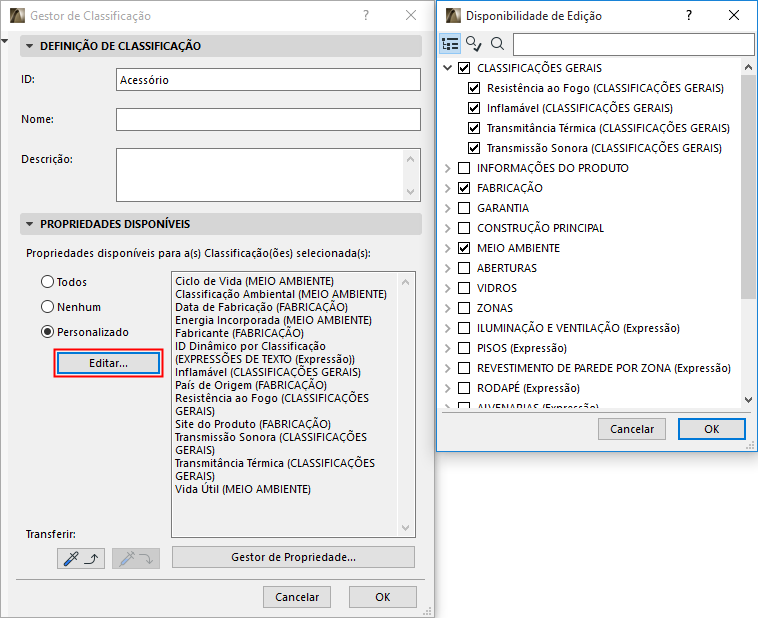Uncheck MEIO AMBIENTE checkbox

(x=464, y=248)
